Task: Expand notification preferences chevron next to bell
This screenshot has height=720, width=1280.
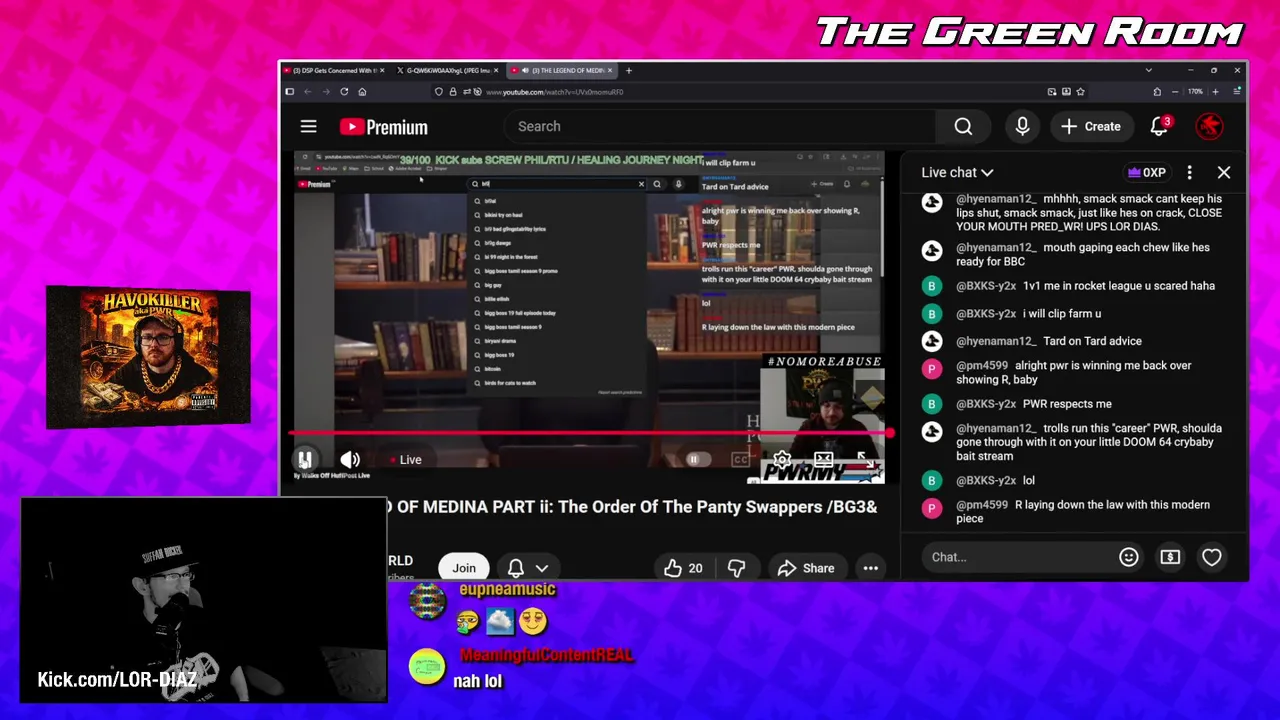Action: (x=542, y=568)
